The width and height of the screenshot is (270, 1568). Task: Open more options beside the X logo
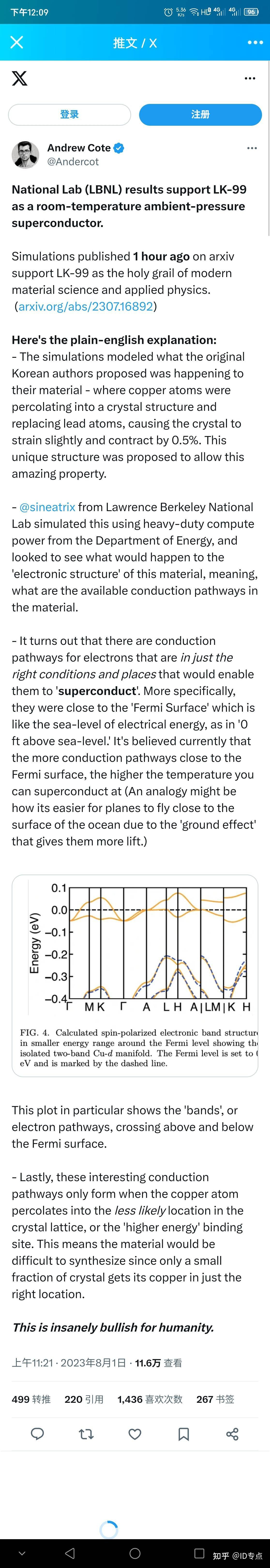[x=250, y=78]
